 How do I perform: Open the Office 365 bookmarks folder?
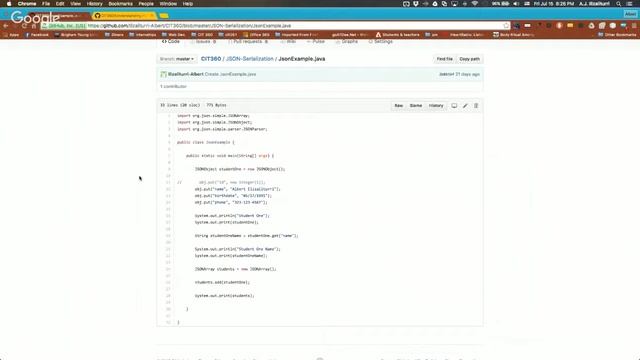pos(256,35)
